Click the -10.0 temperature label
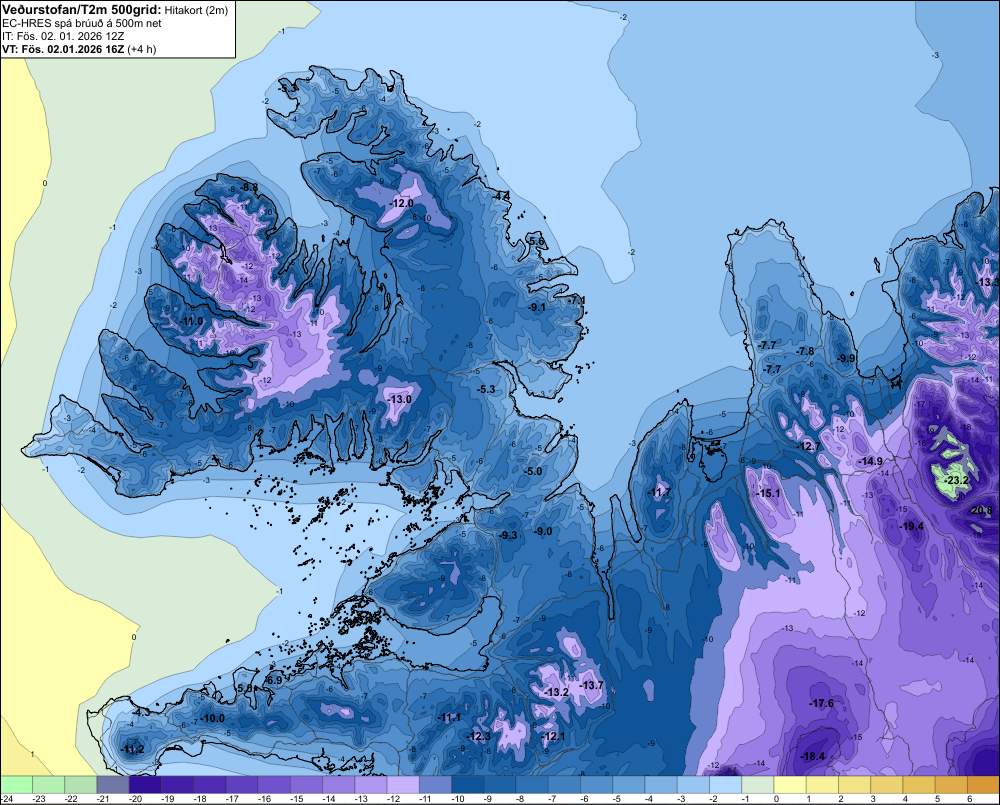The width and height of the screenshot is (1000, 805). point(212,718)
